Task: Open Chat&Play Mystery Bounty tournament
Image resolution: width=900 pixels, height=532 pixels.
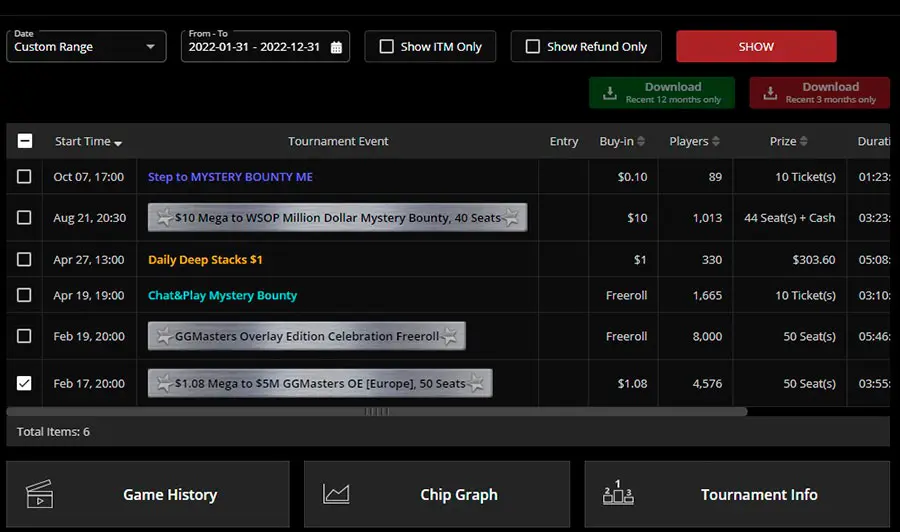Action: (x=223, y=295)
